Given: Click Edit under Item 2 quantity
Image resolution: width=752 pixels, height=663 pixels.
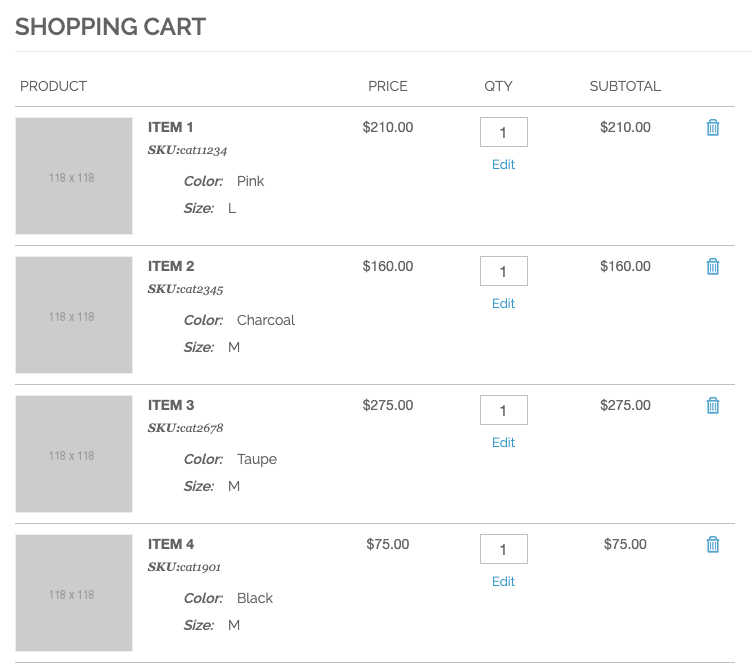Looking at the screenshot, I should (503, 303).
